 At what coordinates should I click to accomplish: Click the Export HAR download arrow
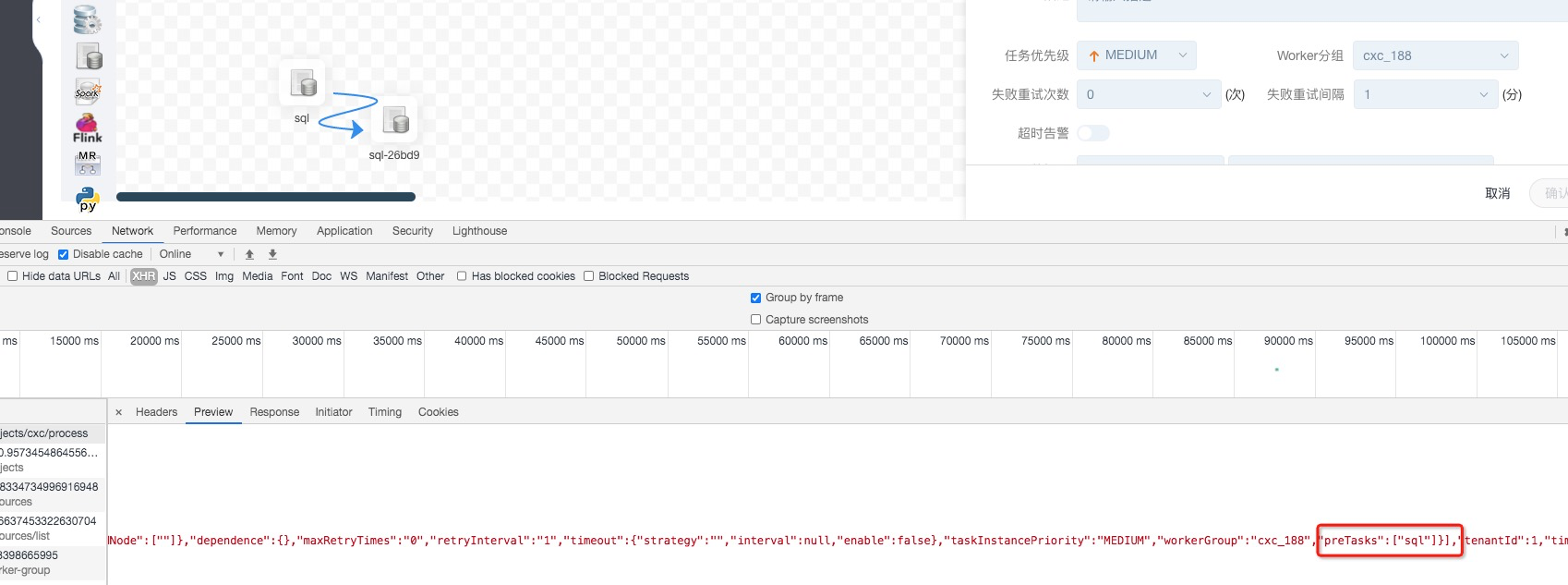272,254
